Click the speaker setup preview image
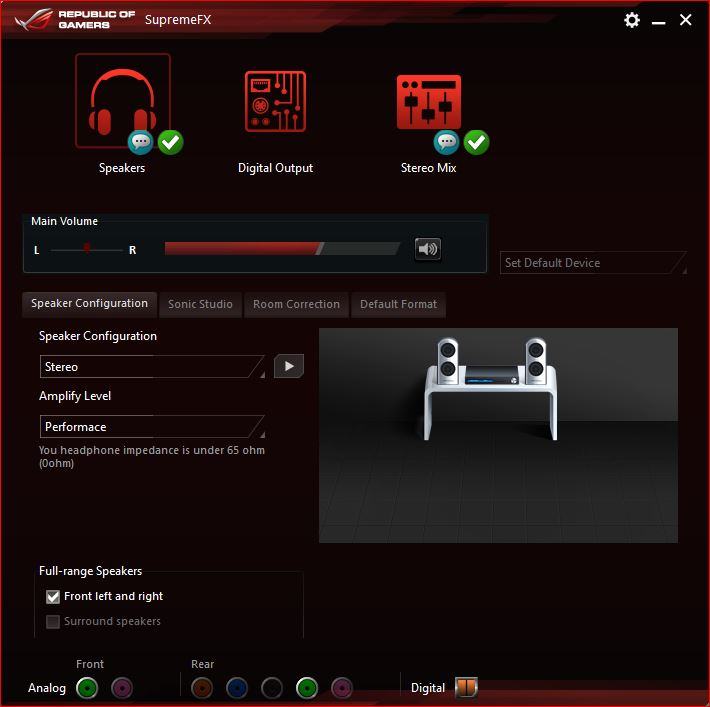 coord(498,435)
